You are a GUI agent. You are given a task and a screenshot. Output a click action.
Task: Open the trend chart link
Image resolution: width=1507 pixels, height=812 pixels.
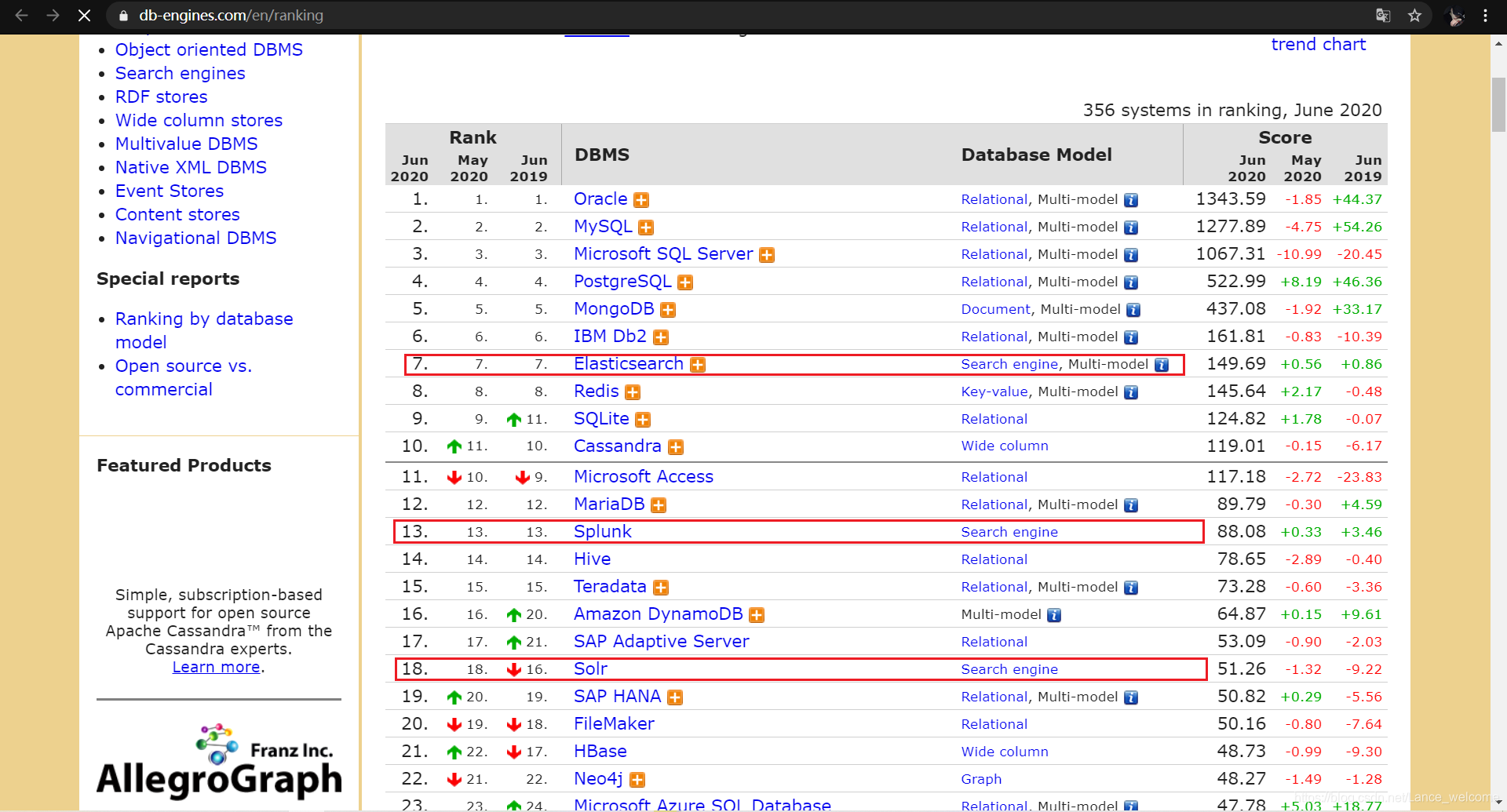click(x=1319, y=44)
